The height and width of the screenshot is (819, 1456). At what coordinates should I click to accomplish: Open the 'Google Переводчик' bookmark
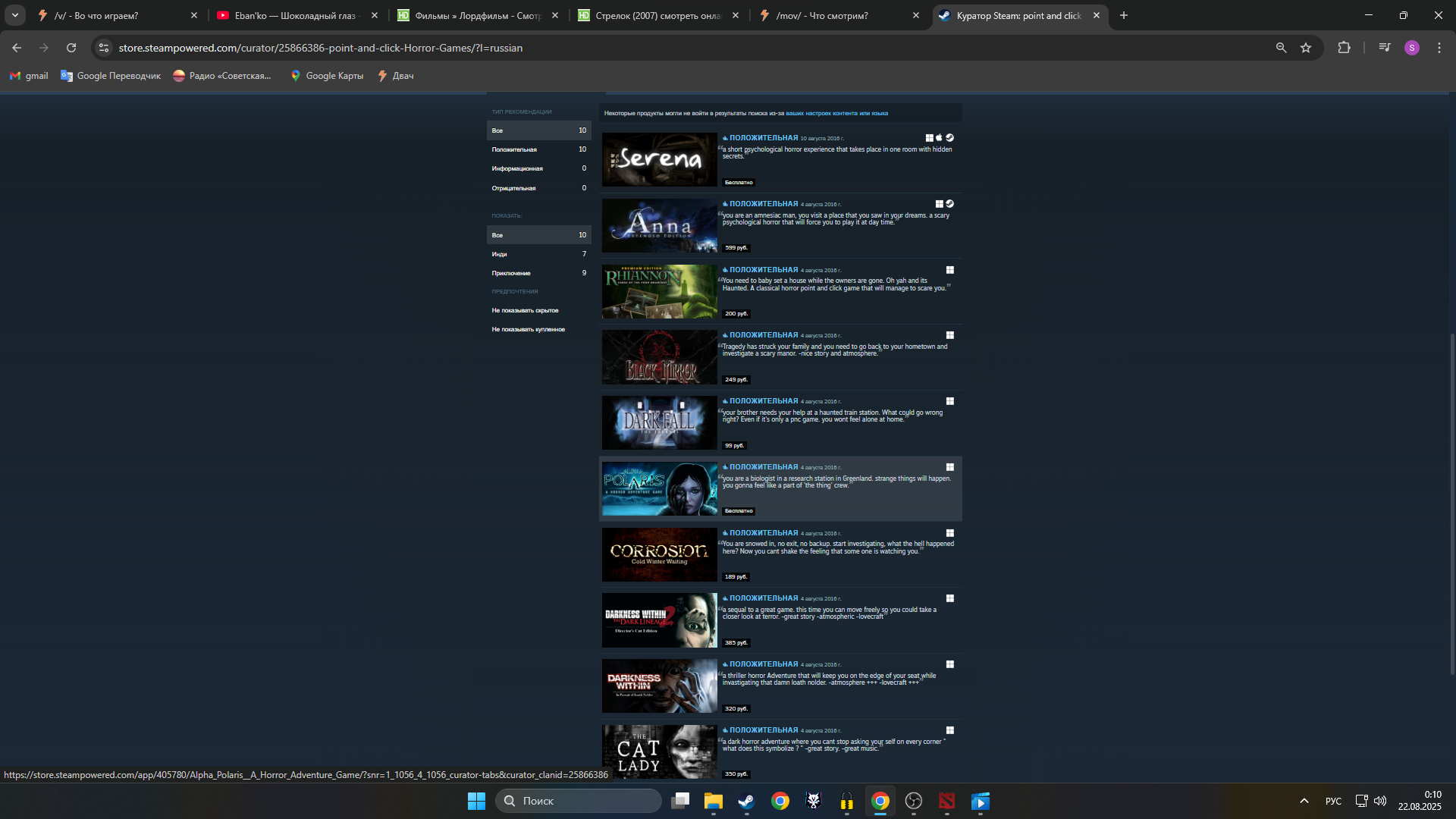point(111,76)
